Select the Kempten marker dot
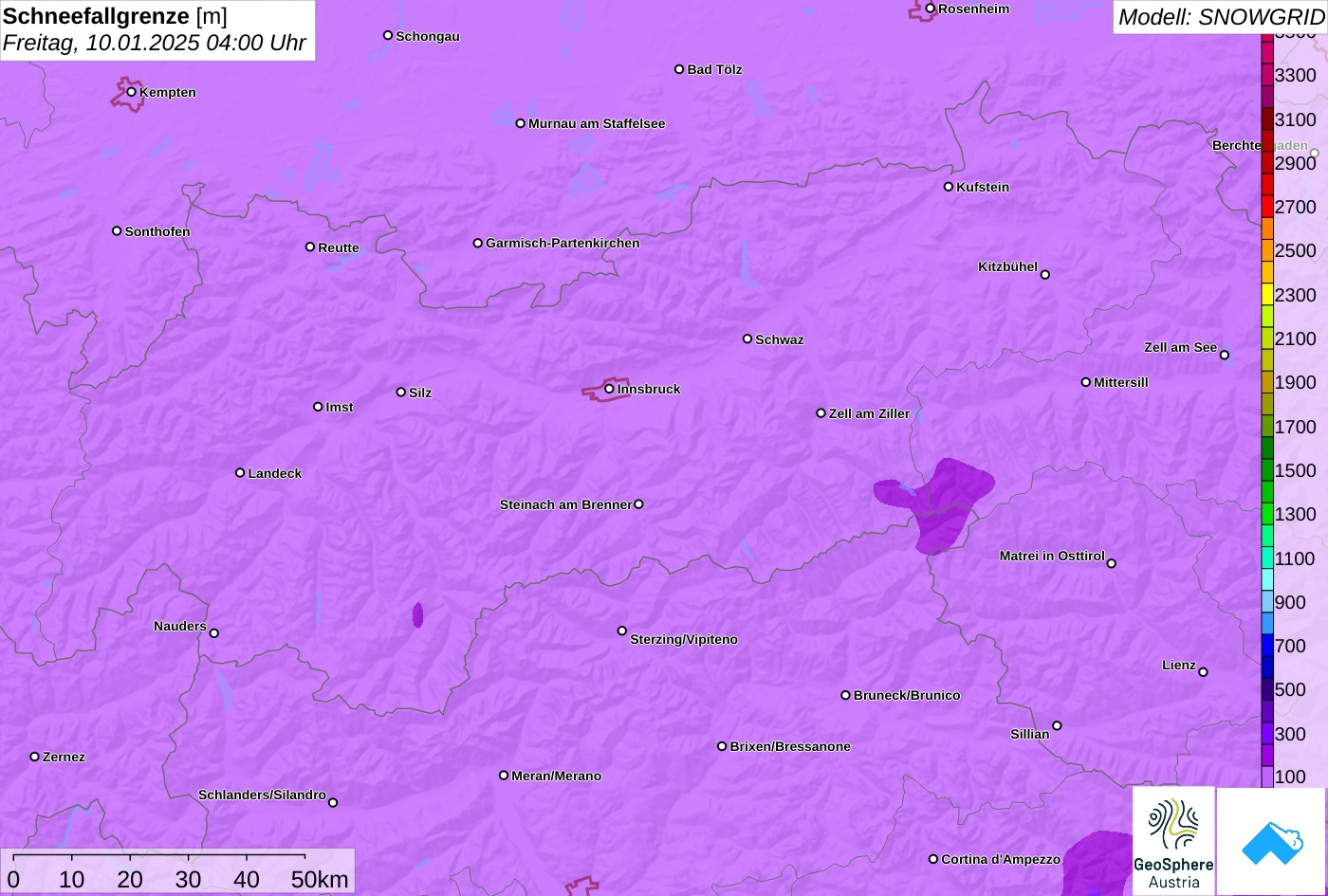Image resolution: width=1328 pixels, height=896 pixels. coord(132,92)
